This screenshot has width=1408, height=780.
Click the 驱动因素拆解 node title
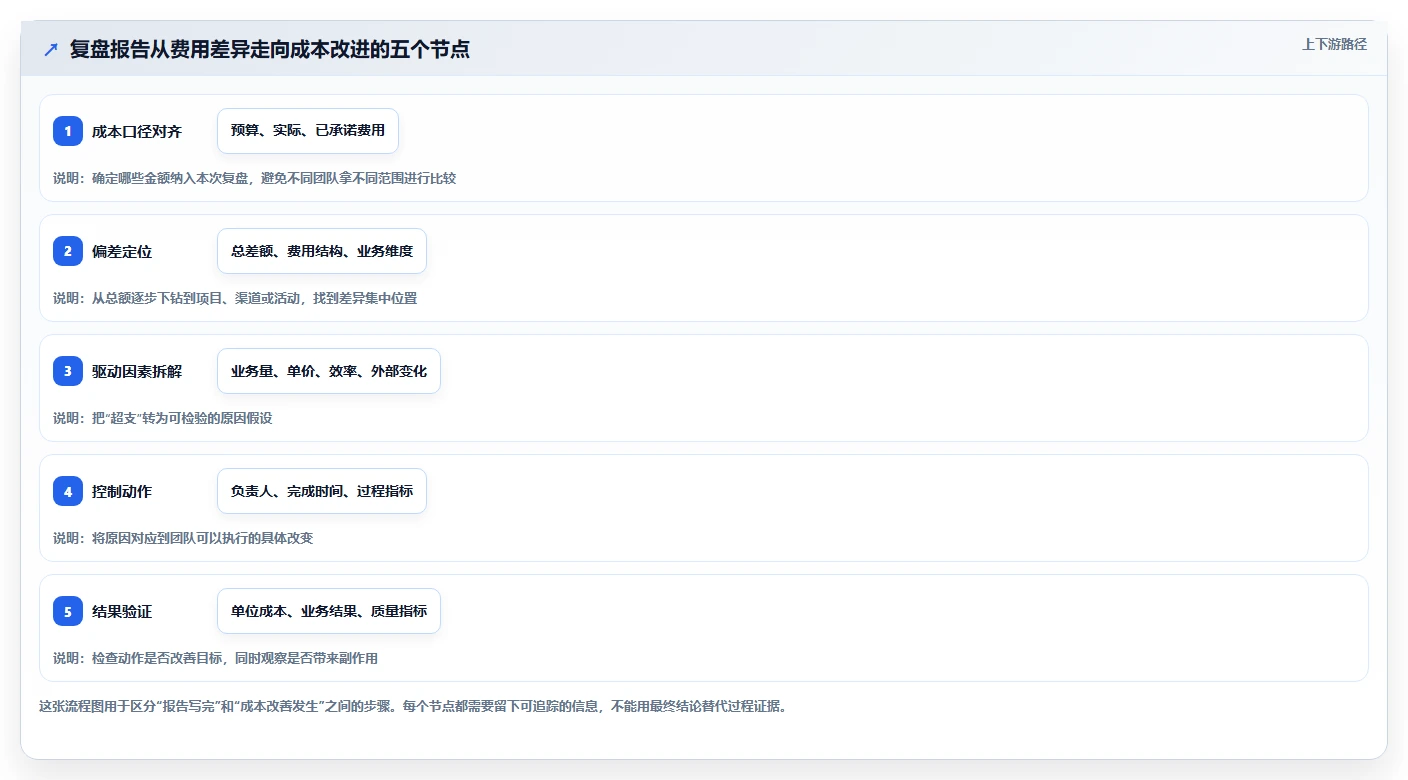tap(137, 371)
